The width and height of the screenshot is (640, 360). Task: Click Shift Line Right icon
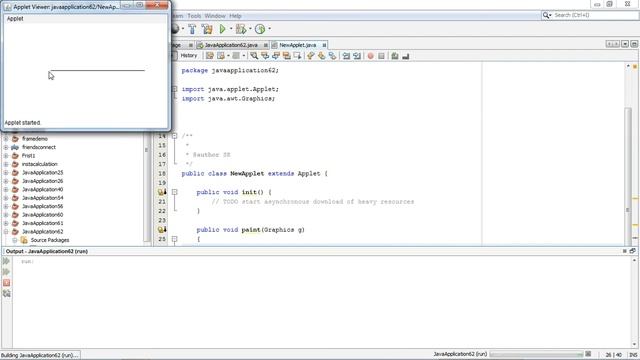[x=357, y=56]
